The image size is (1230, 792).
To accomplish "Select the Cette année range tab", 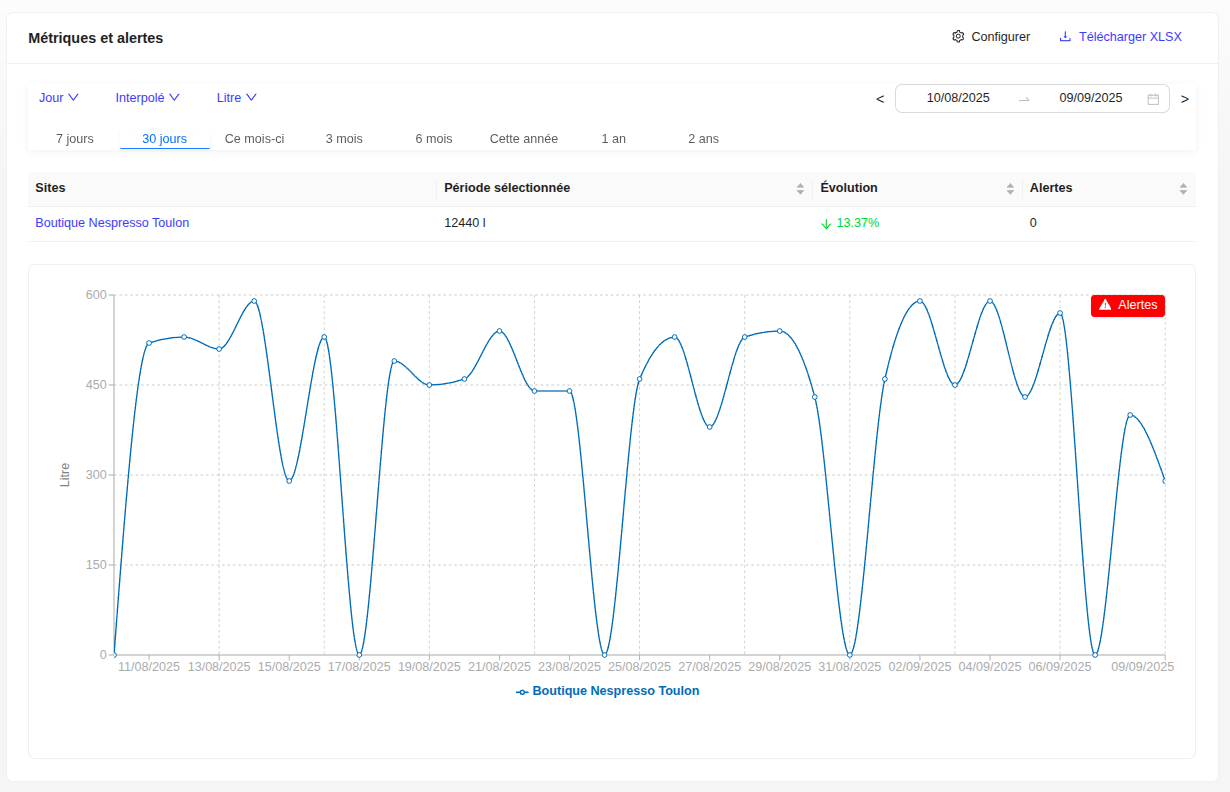I will tap(524, 139).
